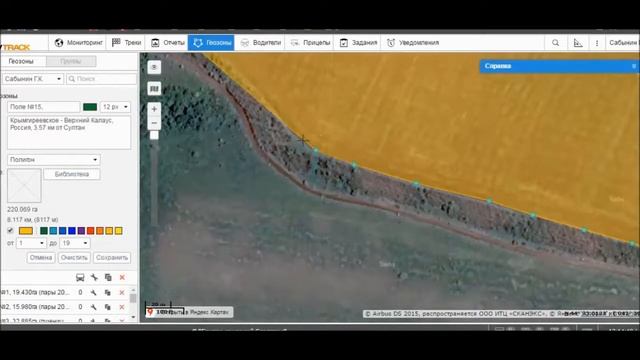Select the Геозоны sub-tab in side panel
This screenshot has height=360, width=640.
[21, 61]
